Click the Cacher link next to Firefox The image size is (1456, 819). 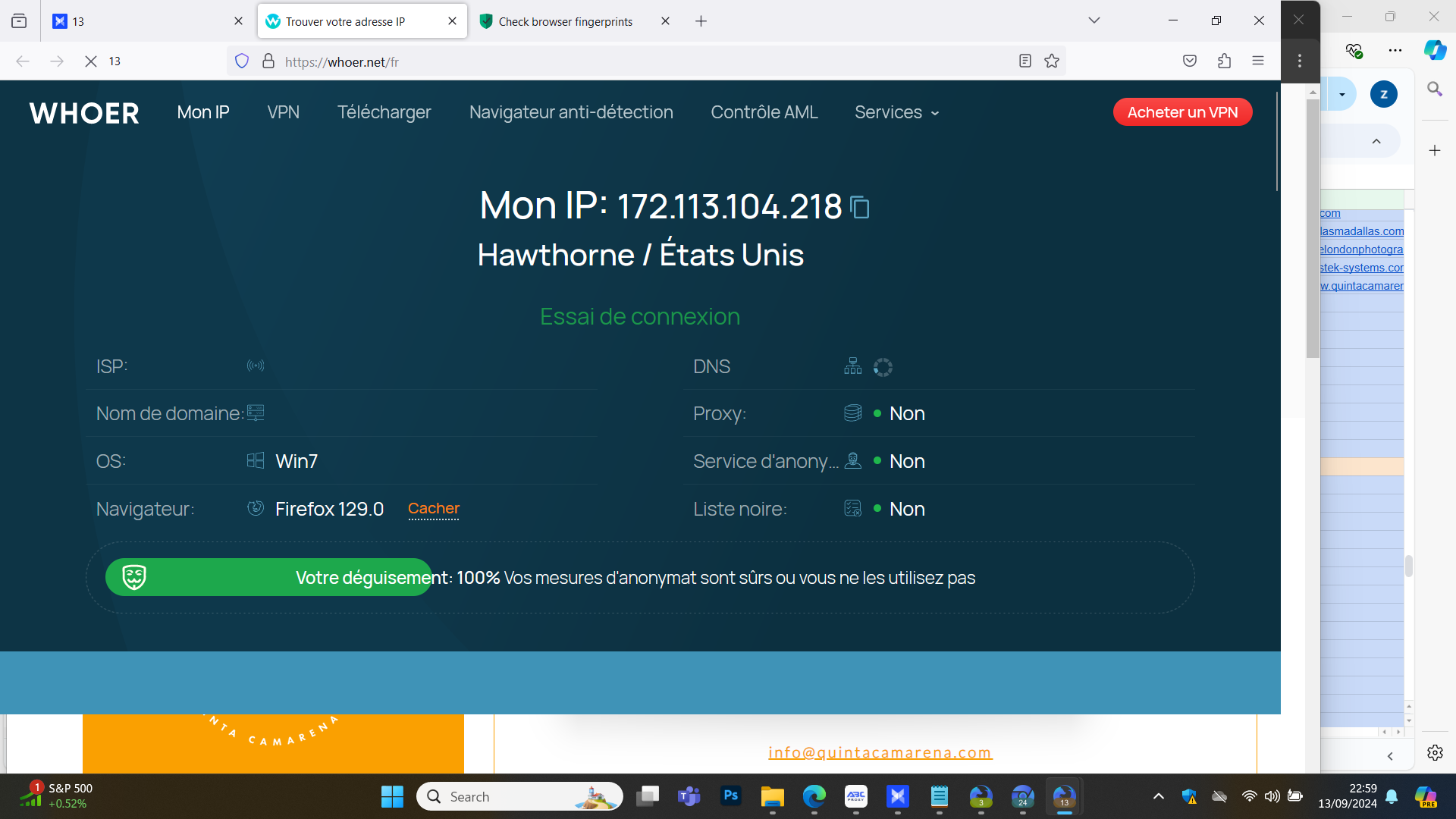click(434, 509)
